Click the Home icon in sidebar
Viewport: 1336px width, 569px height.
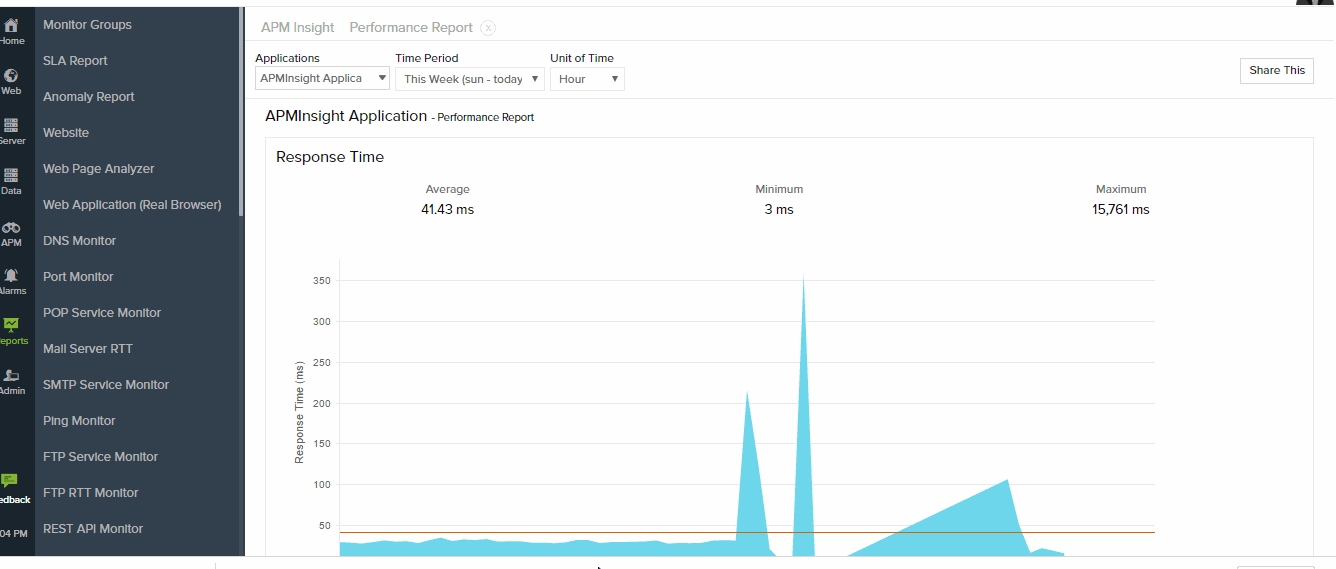[11, 26]
